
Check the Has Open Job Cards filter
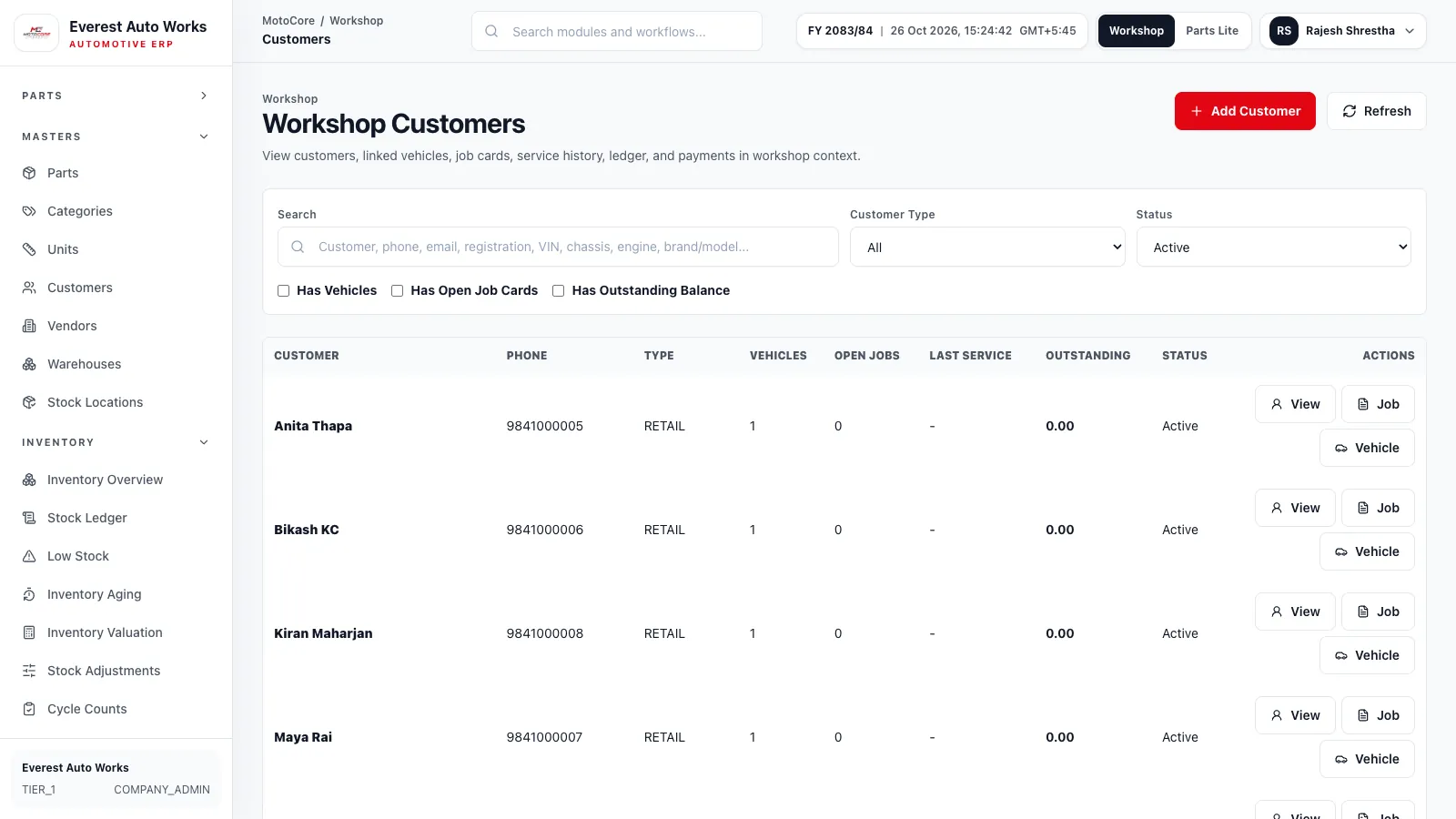(397, 291)
